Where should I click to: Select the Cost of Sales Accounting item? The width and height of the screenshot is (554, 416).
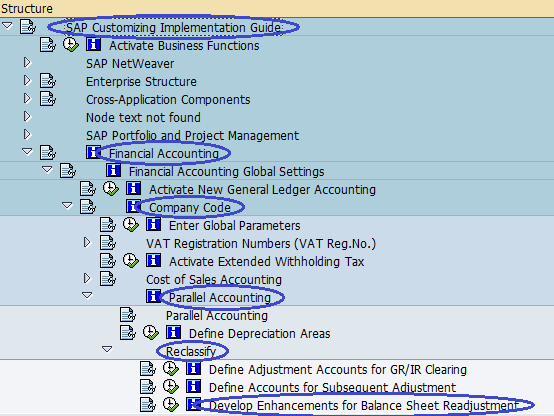click(x=214, y=279)
